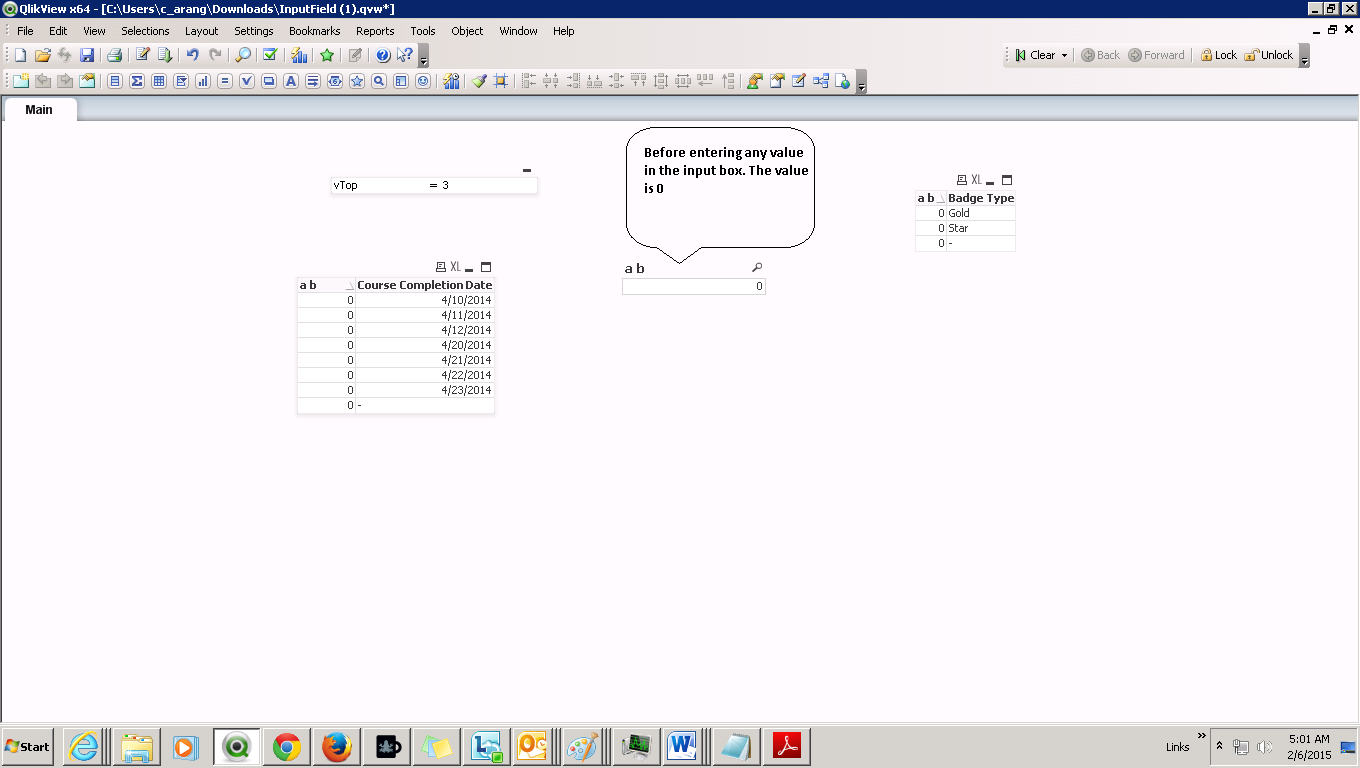Click the Lock selections button
This screenshot has width=1360, height=768.
pos(1218,55)
